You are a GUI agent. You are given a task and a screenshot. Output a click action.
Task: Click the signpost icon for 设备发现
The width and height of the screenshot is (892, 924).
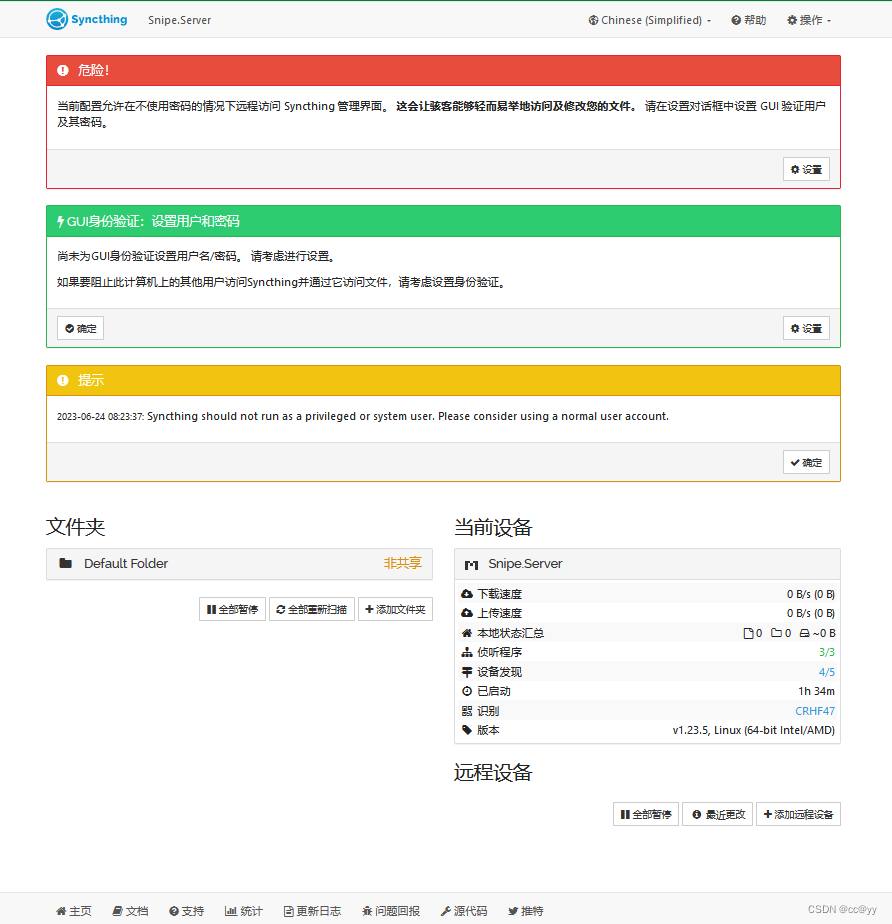467,672
